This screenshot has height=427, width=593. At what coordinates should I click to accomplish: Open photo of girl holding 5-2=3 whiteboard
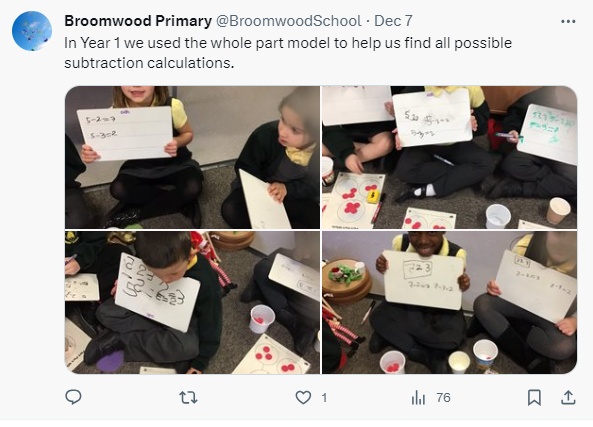point(192,157)
